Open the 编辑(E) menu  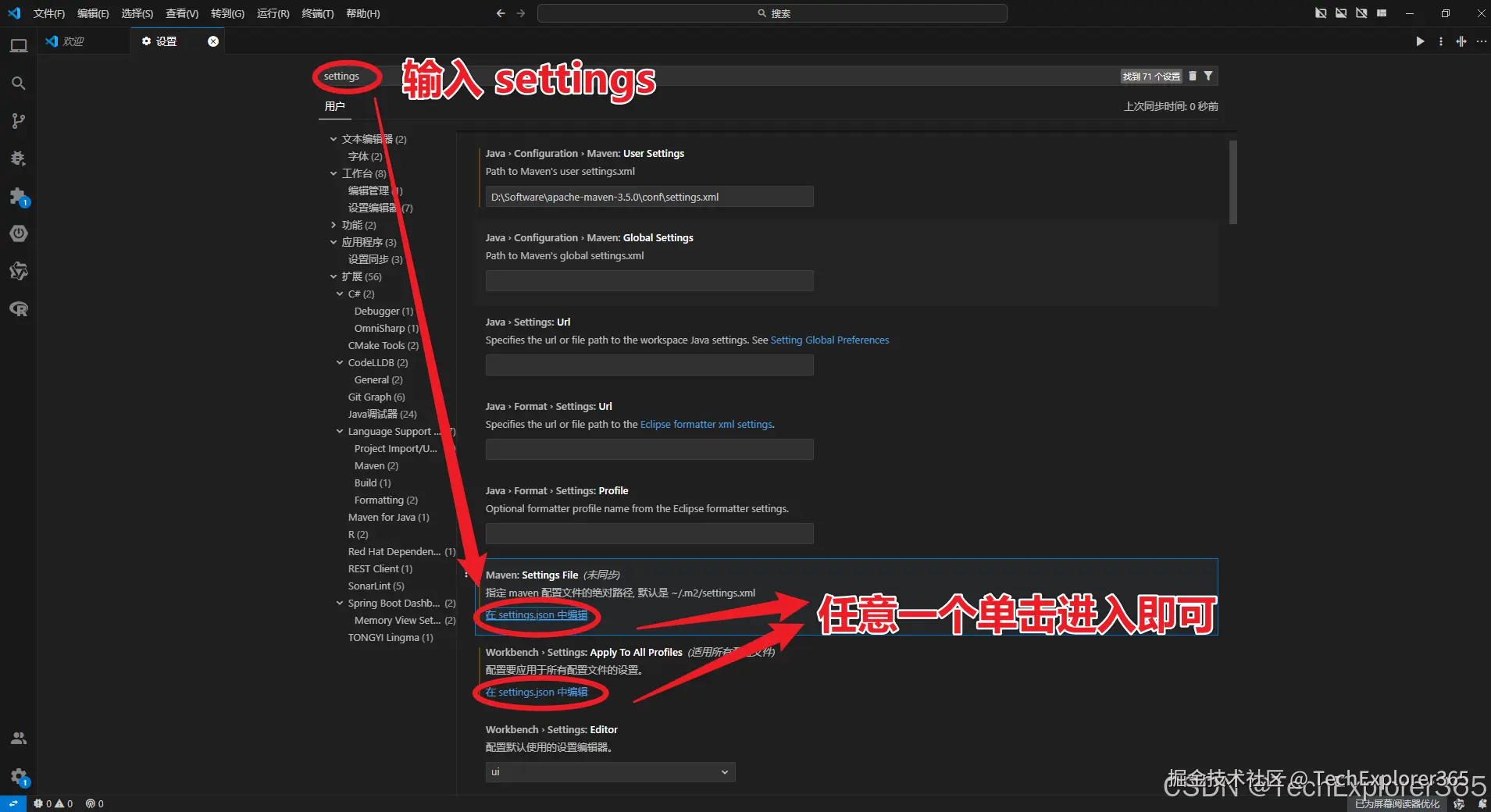(x=93, y=13)
